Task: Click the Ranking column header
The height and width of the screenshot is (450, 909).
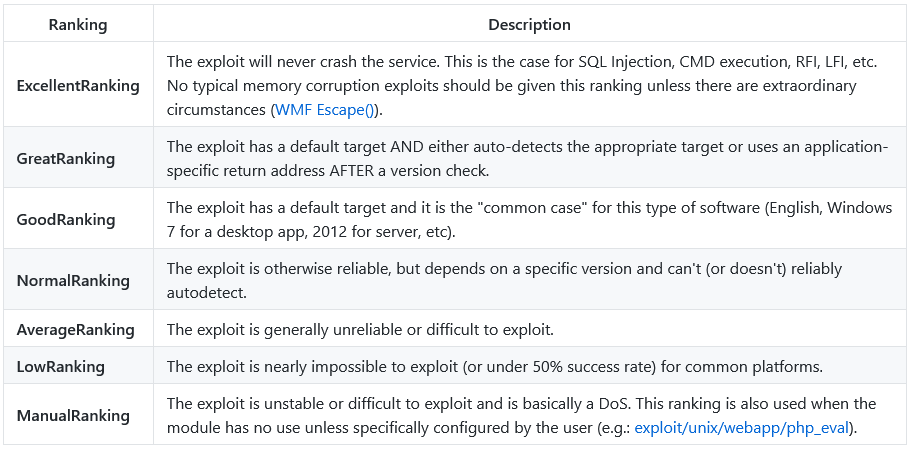Action: (77, 24)
